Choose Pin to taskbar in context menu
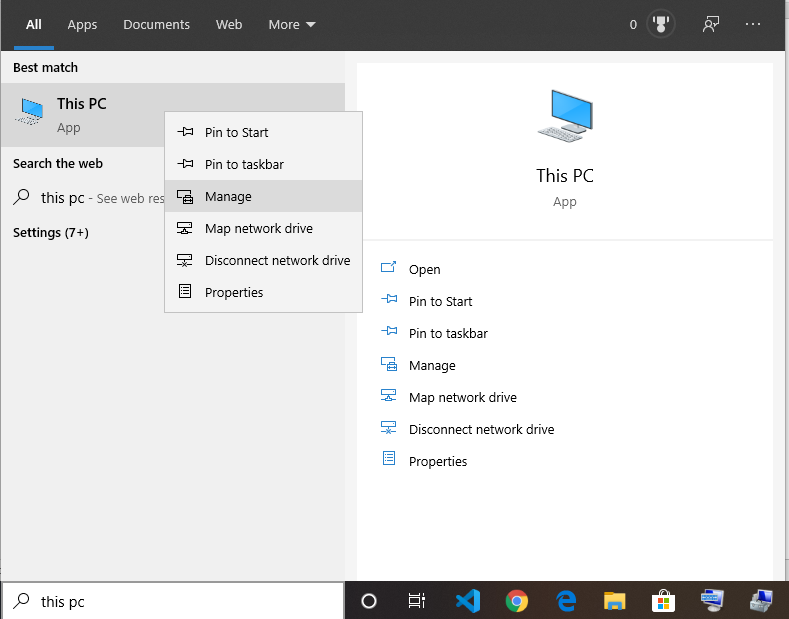Screen dimensions: 789x619 point(242,165)
